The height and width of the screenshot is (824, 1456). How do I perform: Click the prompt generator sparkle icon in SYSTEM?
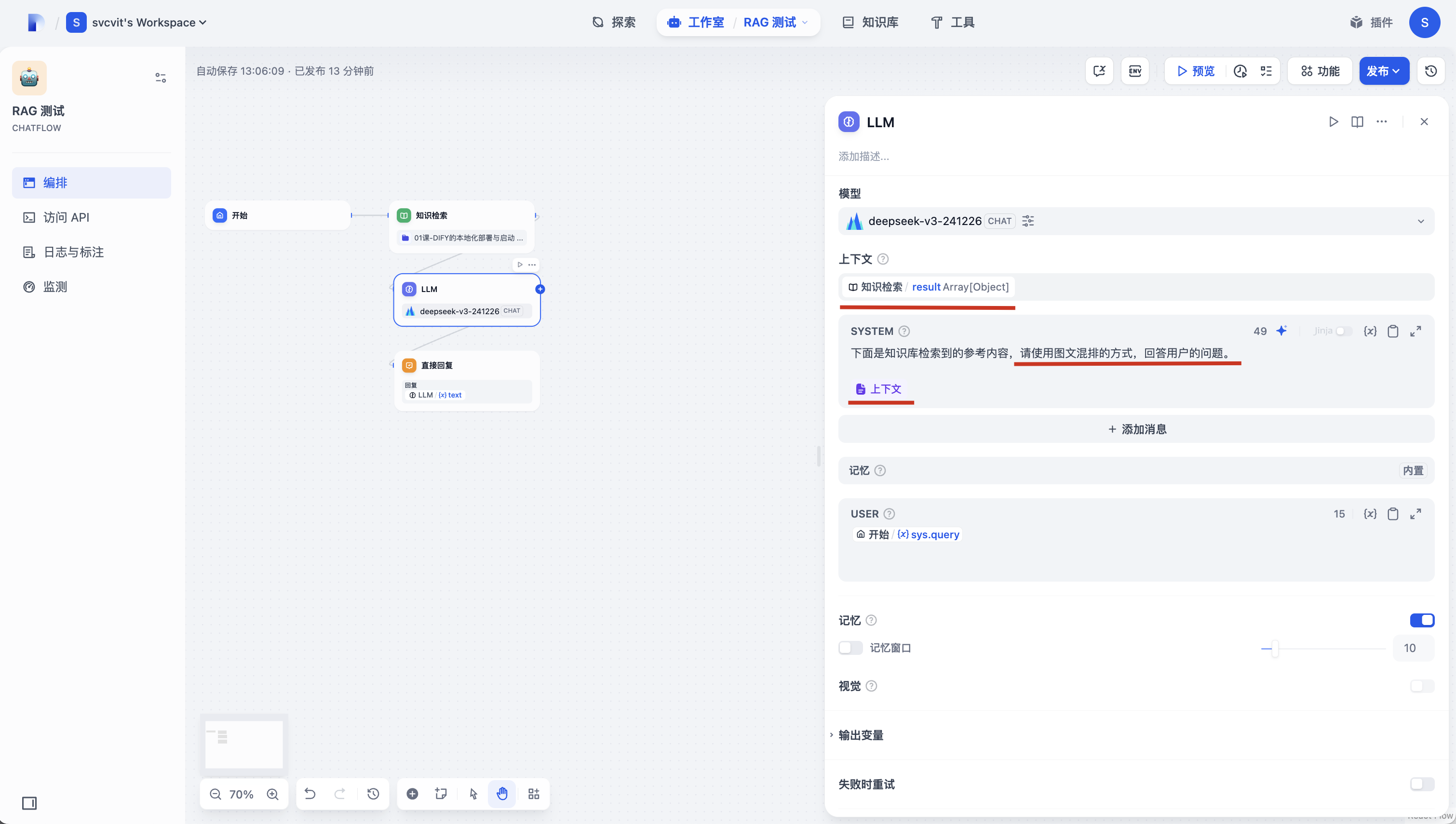click(1281, 331)
